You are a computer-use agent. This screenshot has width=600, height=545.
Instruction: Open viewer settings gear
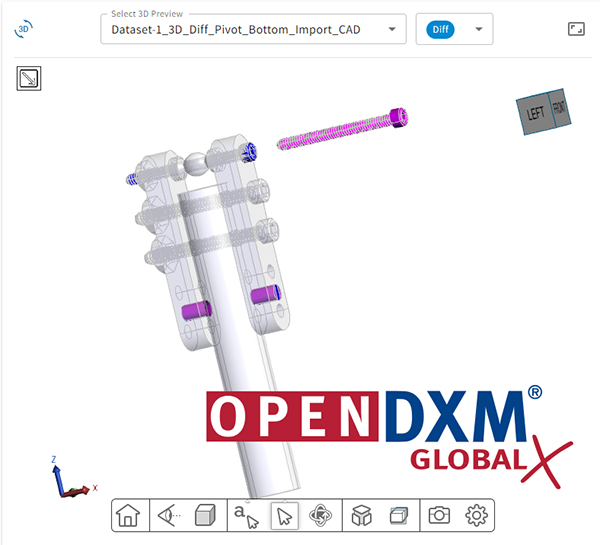pyautogui.click(x=476, y=515)
